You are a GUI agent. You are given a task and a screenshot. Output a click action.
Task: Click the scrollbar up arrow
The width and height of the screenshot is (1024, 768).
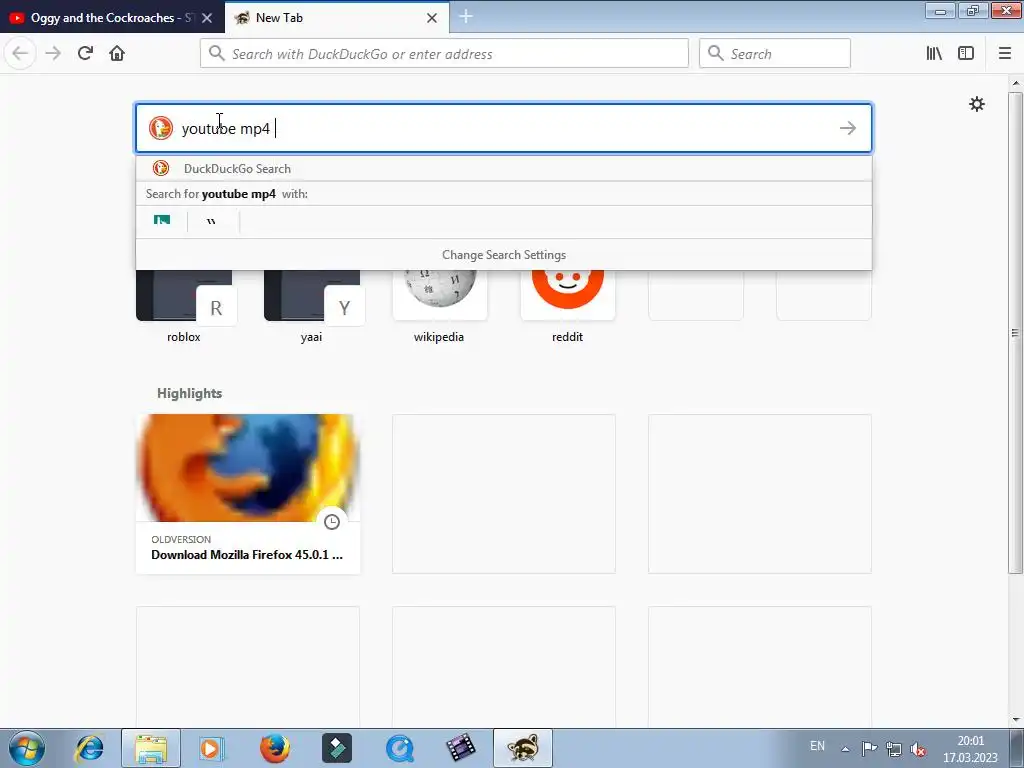click(x=1016, y=83)
